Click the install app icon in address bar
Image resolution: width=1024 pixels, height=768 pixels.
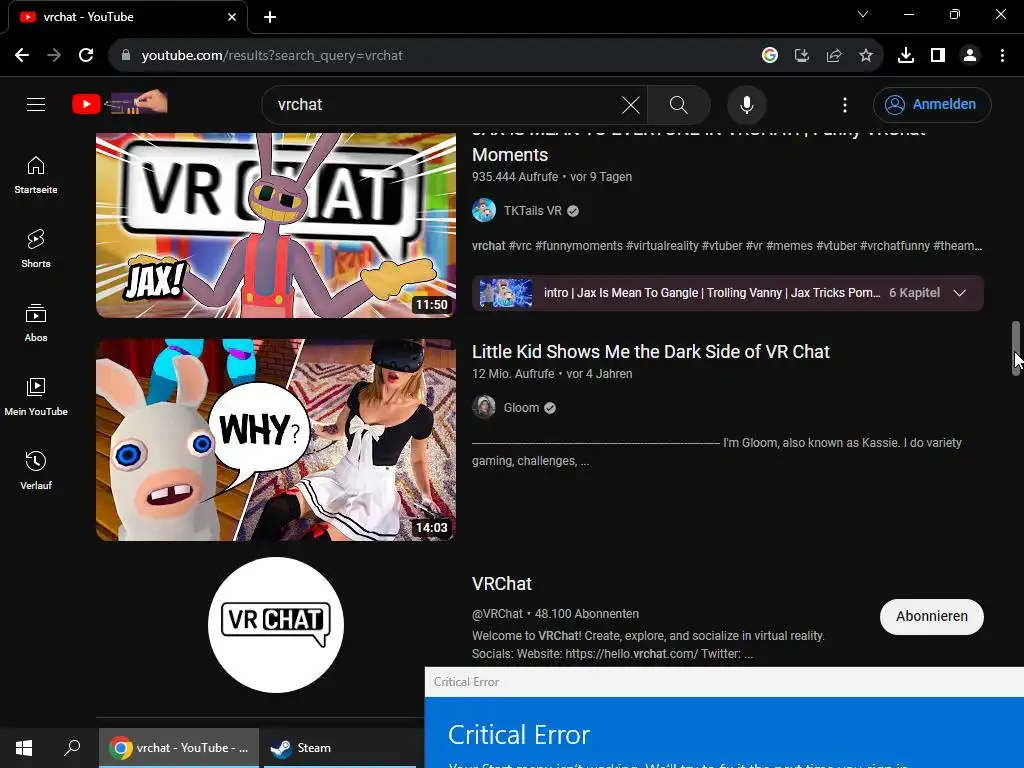click(802, 56)
